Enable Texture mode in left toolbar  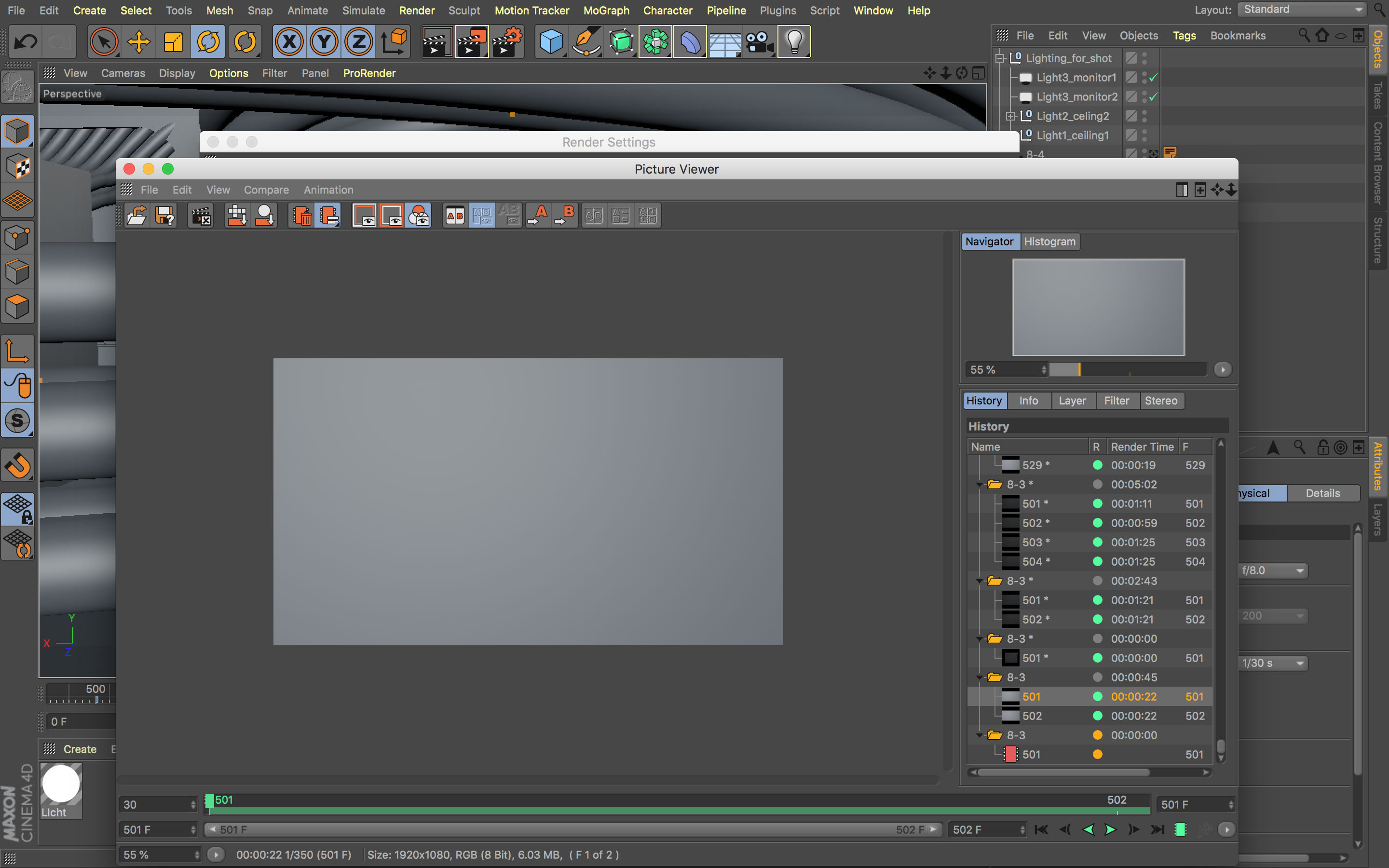(x=18, y=167)
